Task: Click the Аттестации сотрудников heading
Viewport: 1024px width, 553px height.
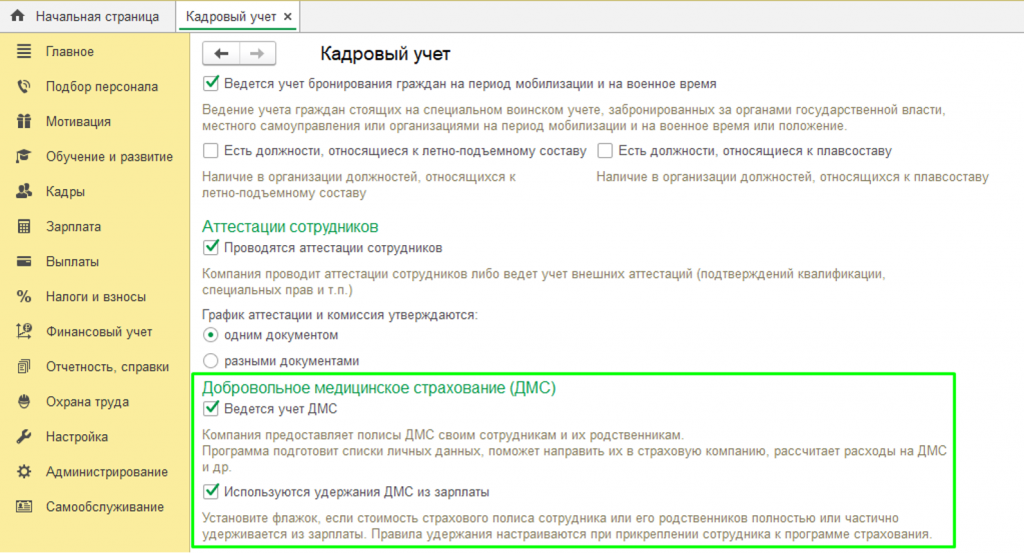Action: pyautogui.click(x=290, y=227)
